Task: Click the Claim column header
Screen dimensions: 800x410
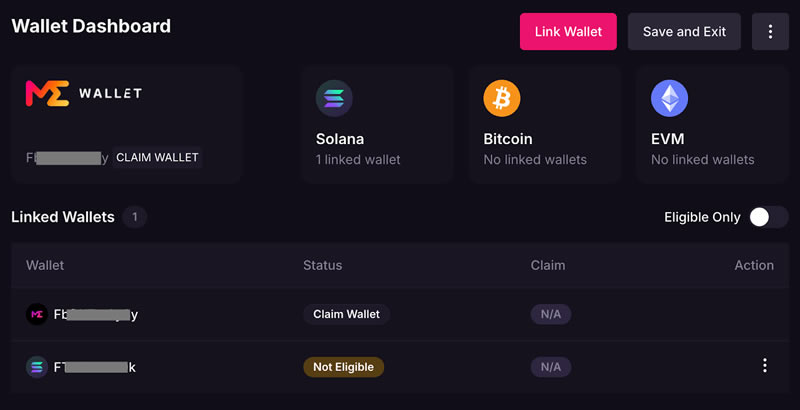Action: coord(548,265)
